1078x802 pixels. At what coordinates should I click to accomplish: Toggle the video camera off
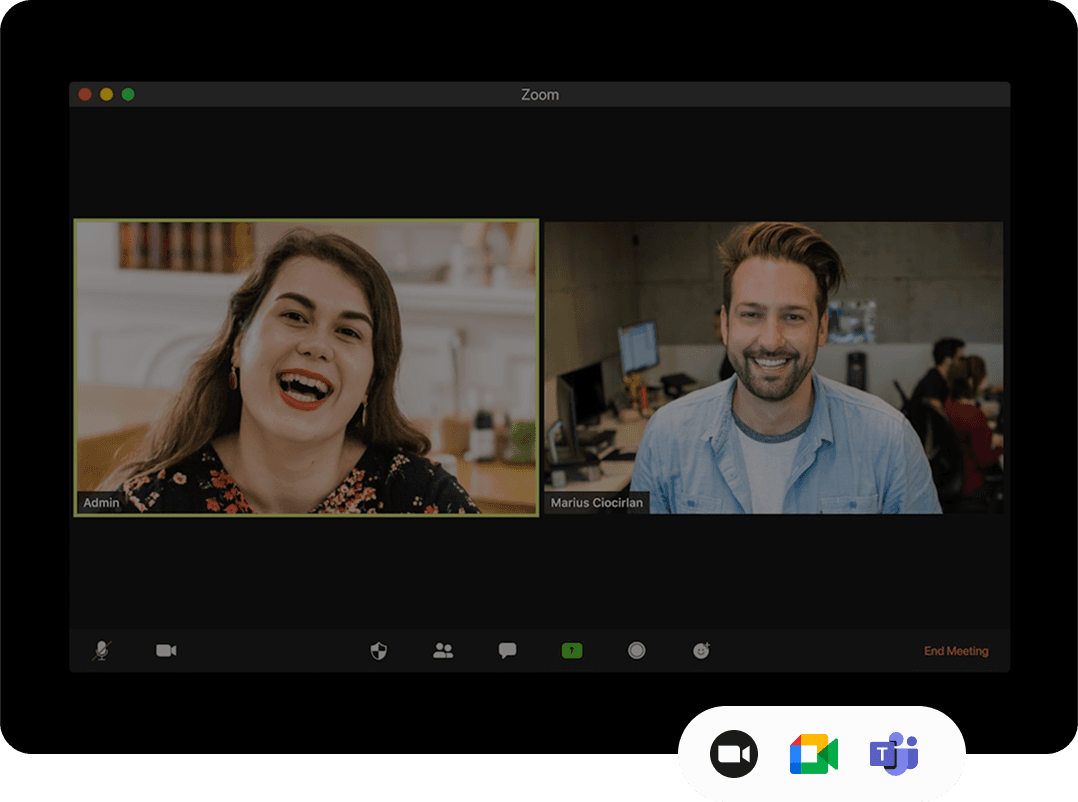click(166, 651)
